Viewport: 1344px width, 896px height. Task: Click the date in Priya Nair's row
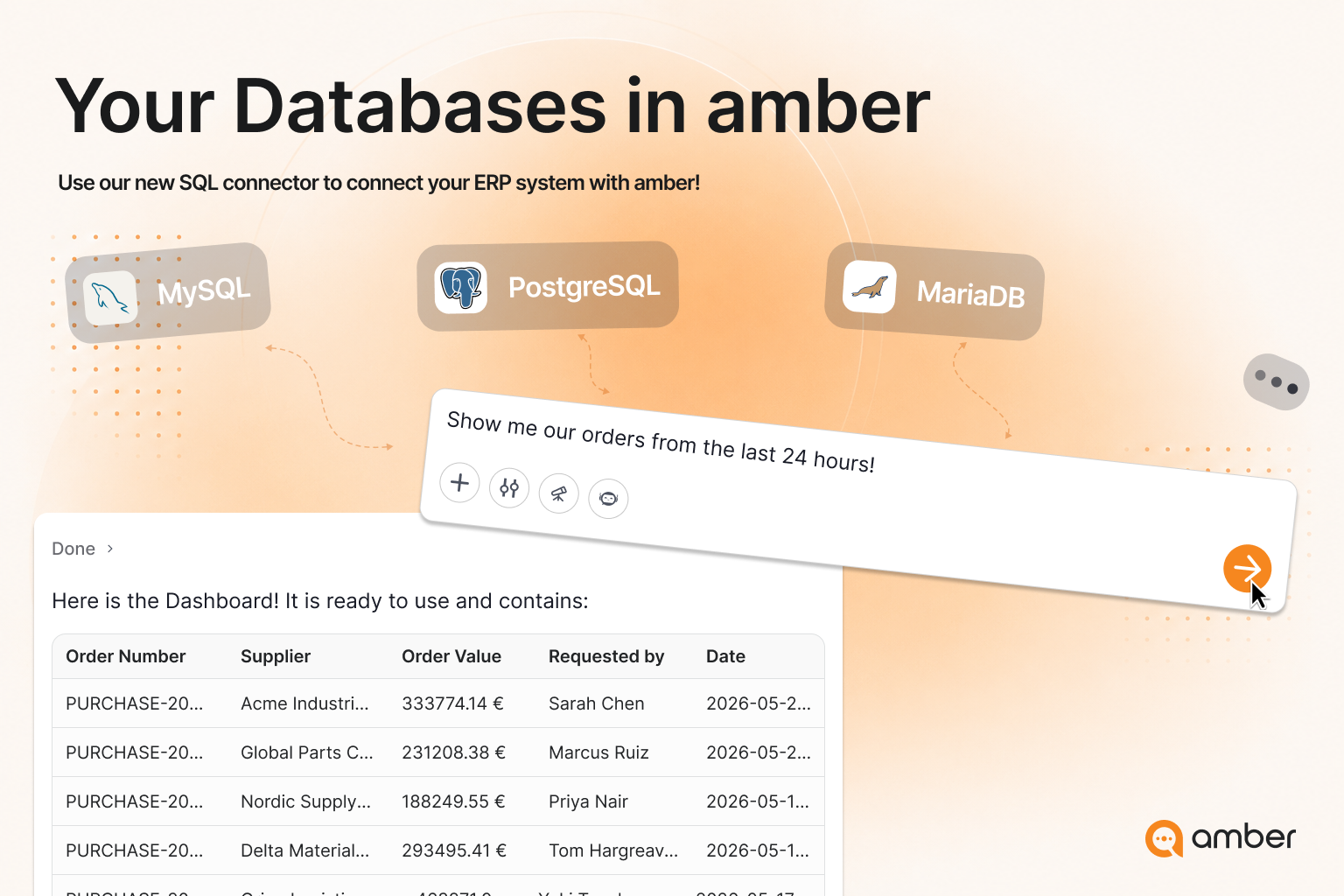pyautogui.click(x=758, y=801)
